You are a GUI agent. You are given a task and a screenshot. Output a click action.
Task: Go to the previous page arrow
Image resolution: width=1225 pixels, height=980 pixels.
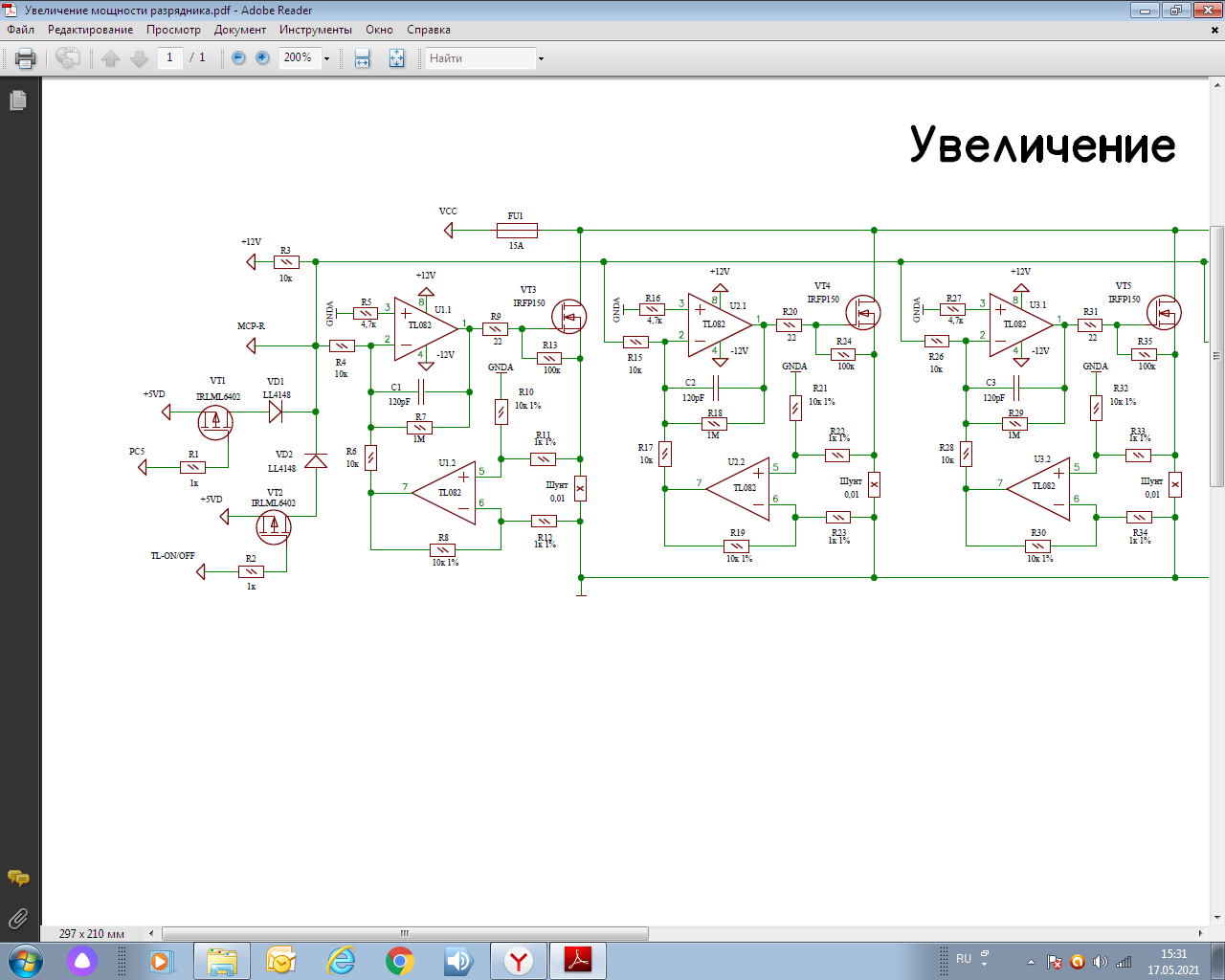111,58
